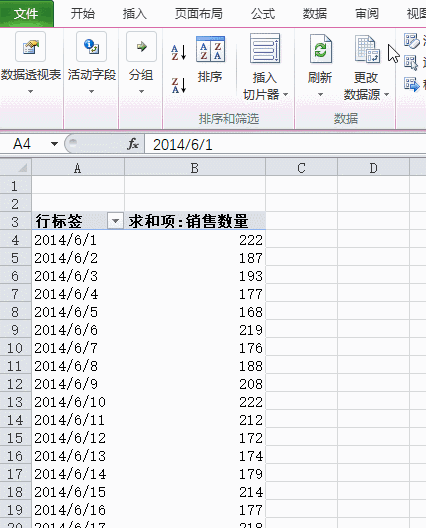Select cell with date 2014/6/10
The width and height of the screenshot is (426, 528).
[x=78, y=402]
